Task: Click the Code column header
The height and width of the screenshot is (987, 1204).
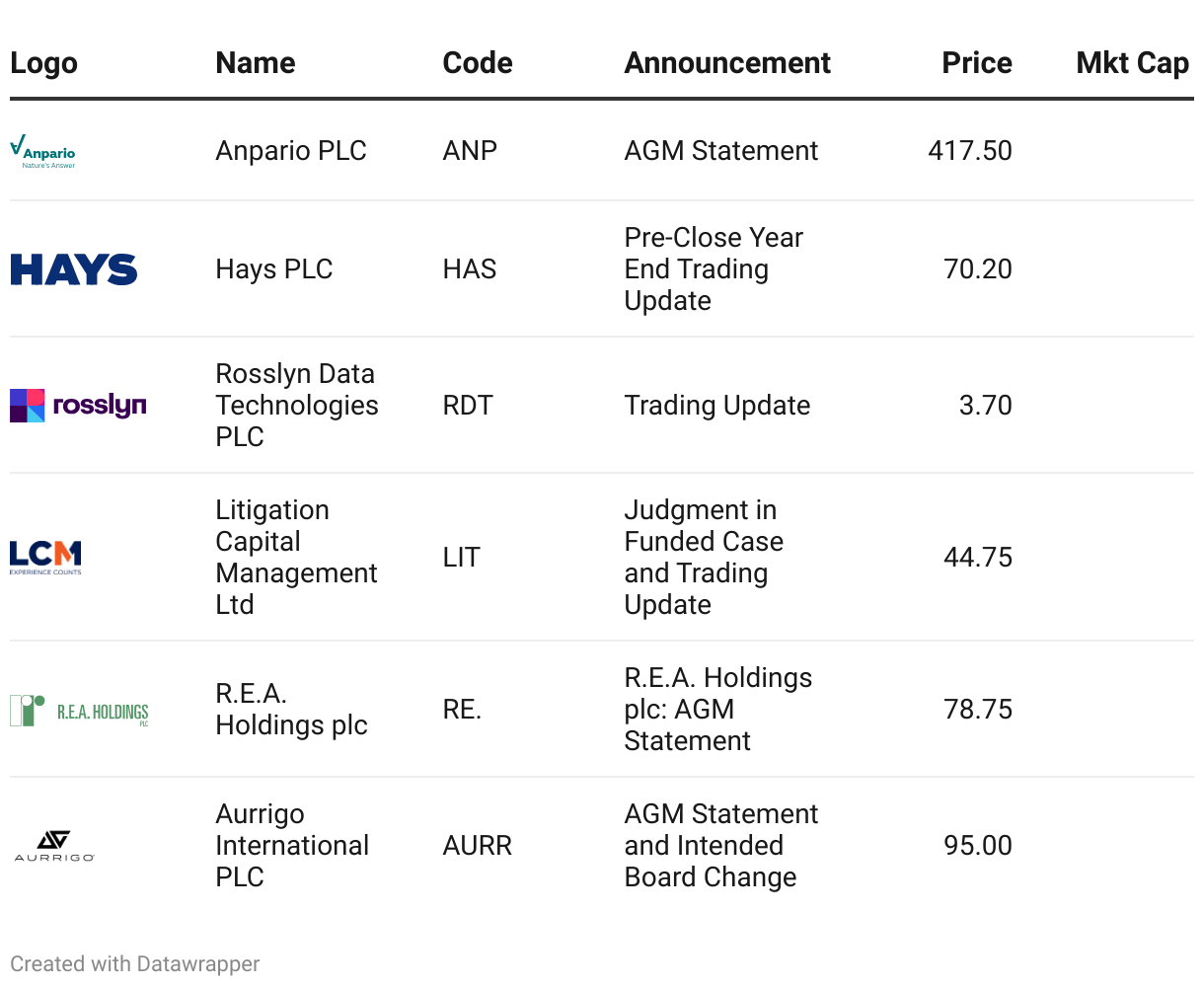Action: click(478, 63)
